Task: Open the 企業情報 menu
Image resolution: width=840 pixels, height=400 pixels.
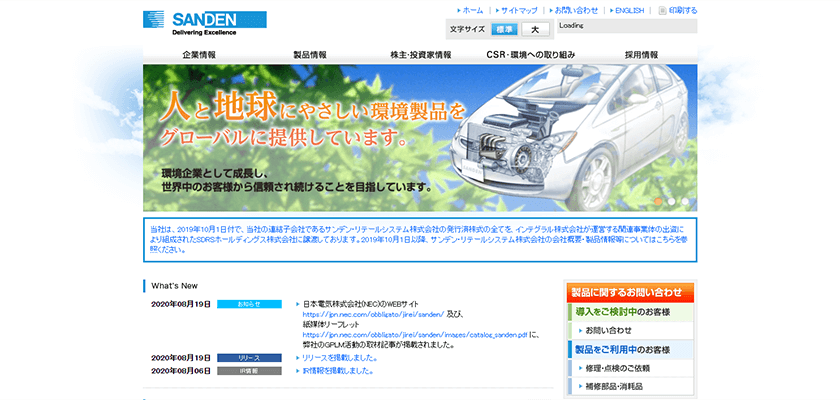Action: coord(199,55)
